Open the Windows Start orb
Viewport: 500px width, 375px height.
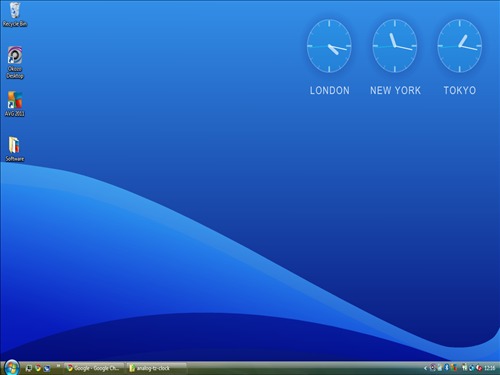[x=12, y=368]
